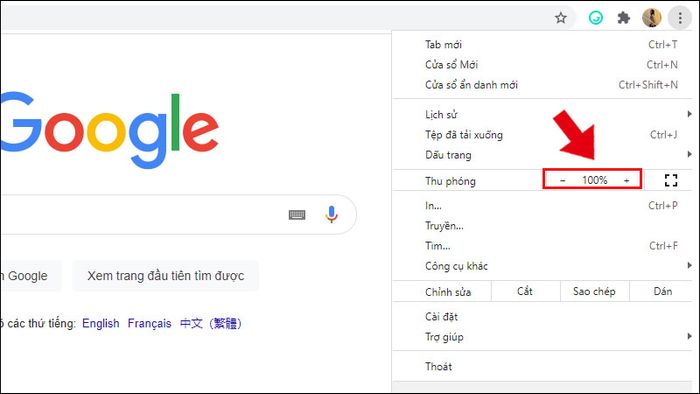This screenshot has height=394, width=700.
Task: Click inside the Google search box
Action: pyautogui.click(x=143, y=215)
